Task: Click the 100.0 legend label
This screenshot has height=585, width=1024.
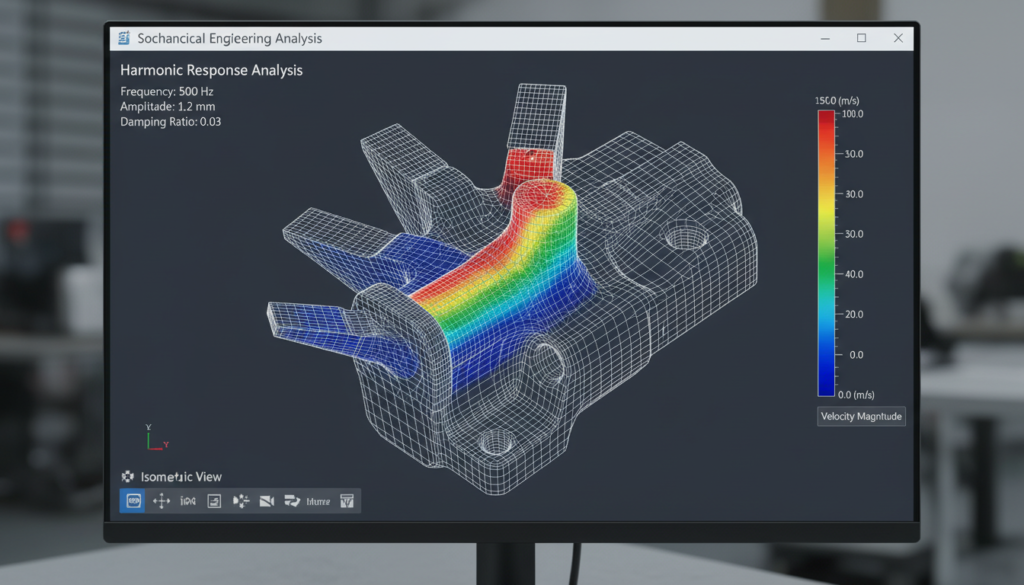Action: click(x=852, y=114)
